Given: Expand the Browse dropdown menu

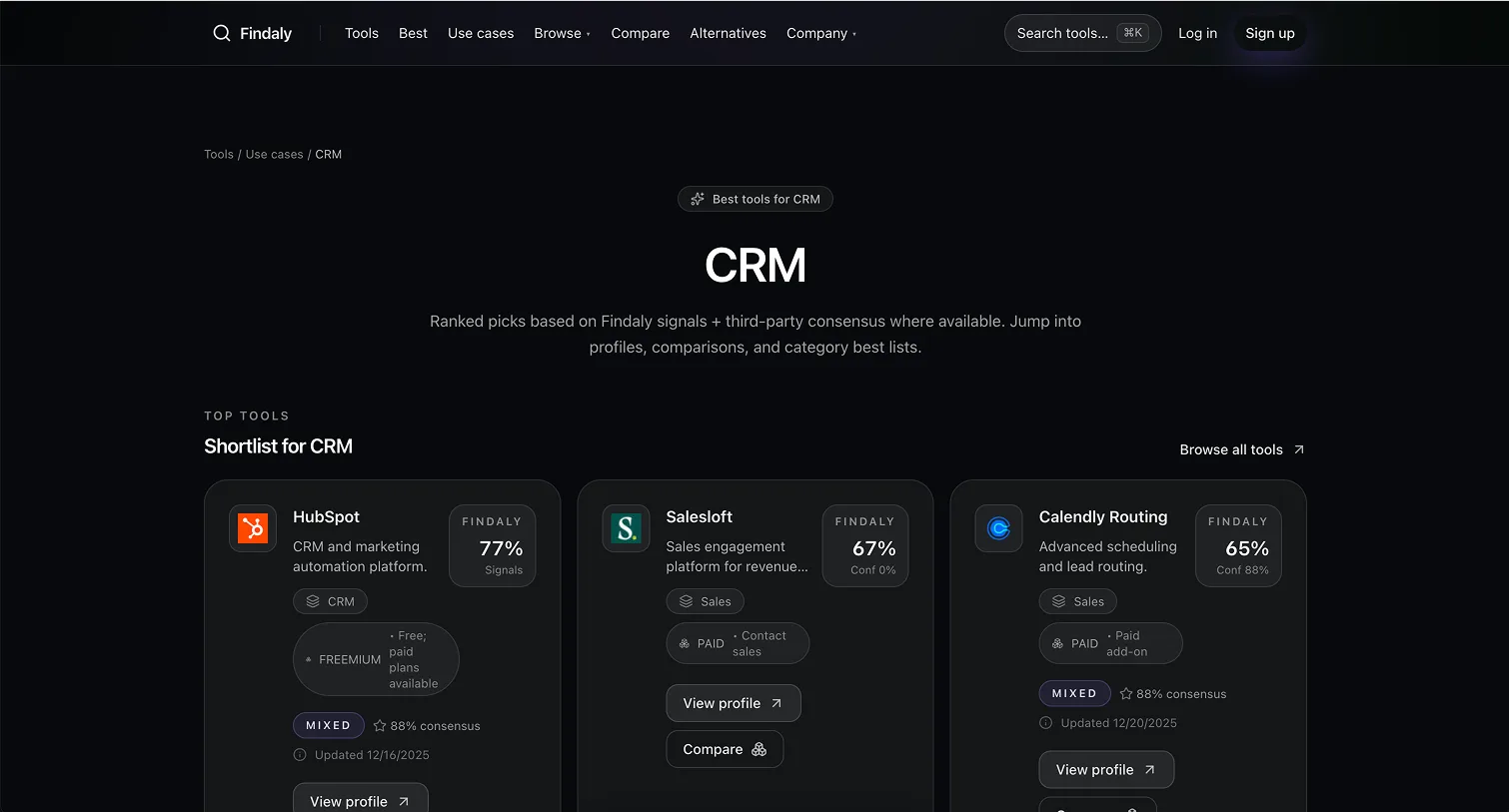Looking at the screenshot, I should point(562,33).
